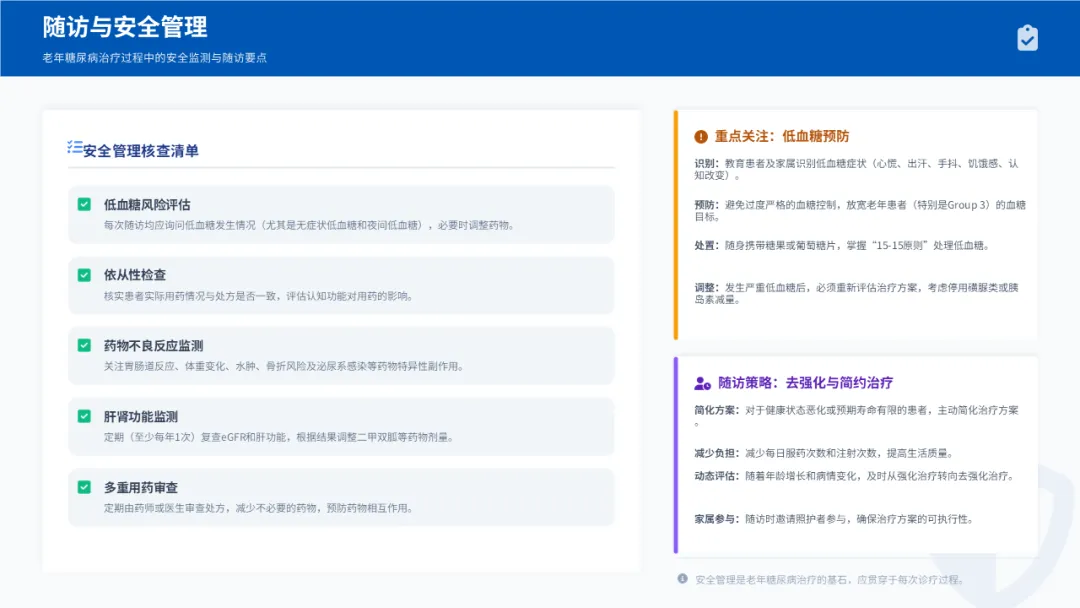Click the description starting 关注胃肠道反应
The image size is (1080, 608).
pyautogui.click(x=284, y=366)
